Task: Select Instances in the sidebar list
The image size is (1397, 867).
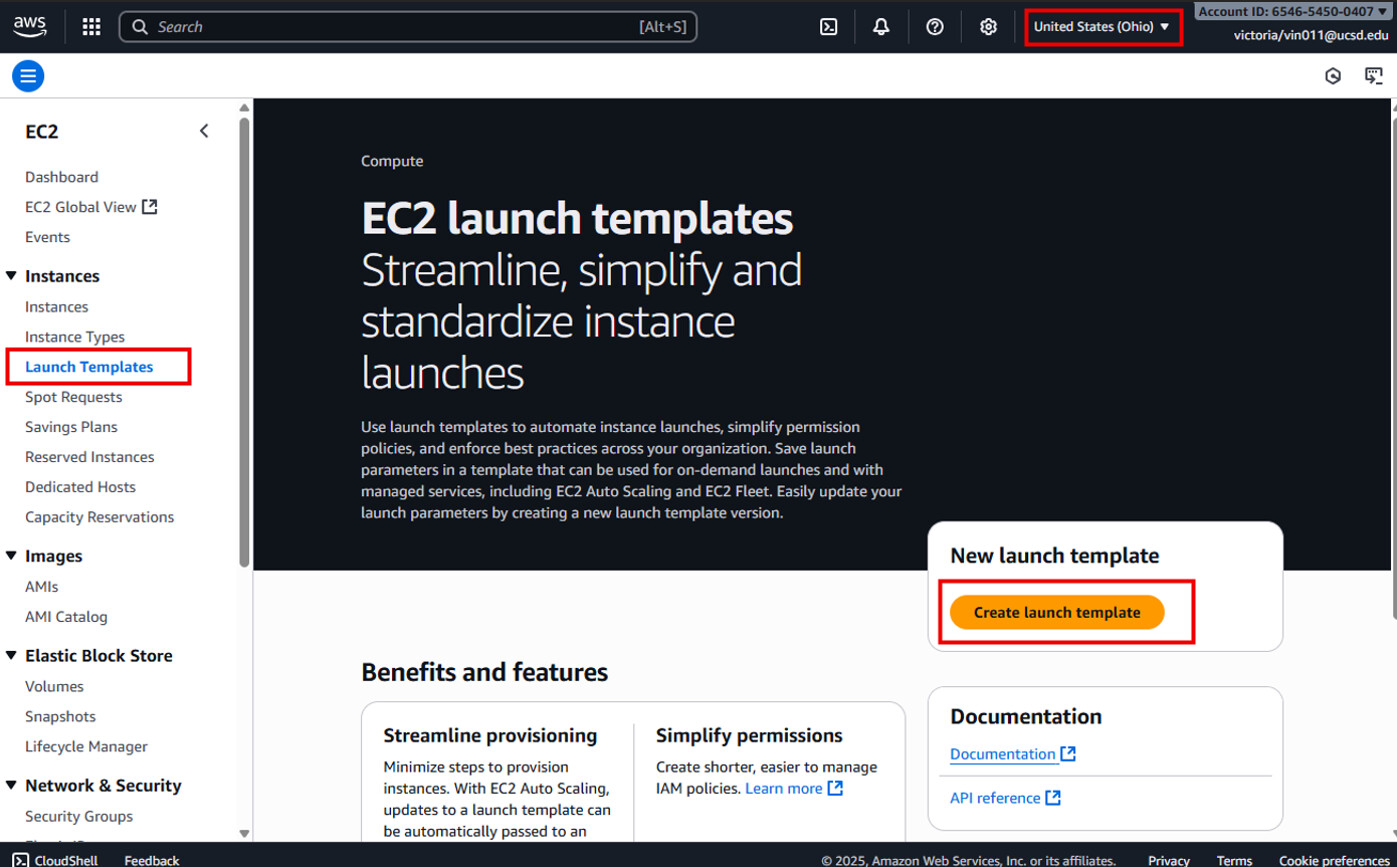Action: tap(57, 307)
